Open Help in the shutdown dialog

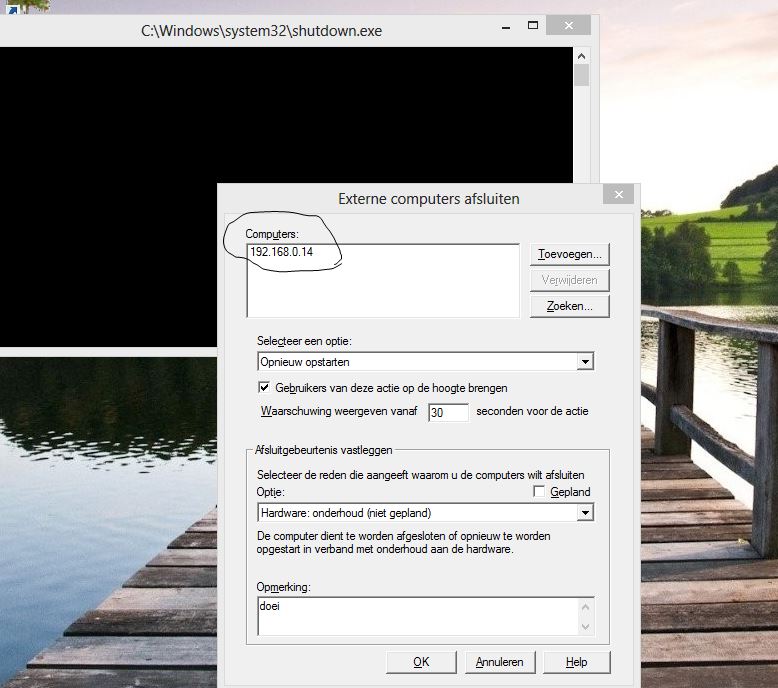pyautogui.click(x=576, y=662)
